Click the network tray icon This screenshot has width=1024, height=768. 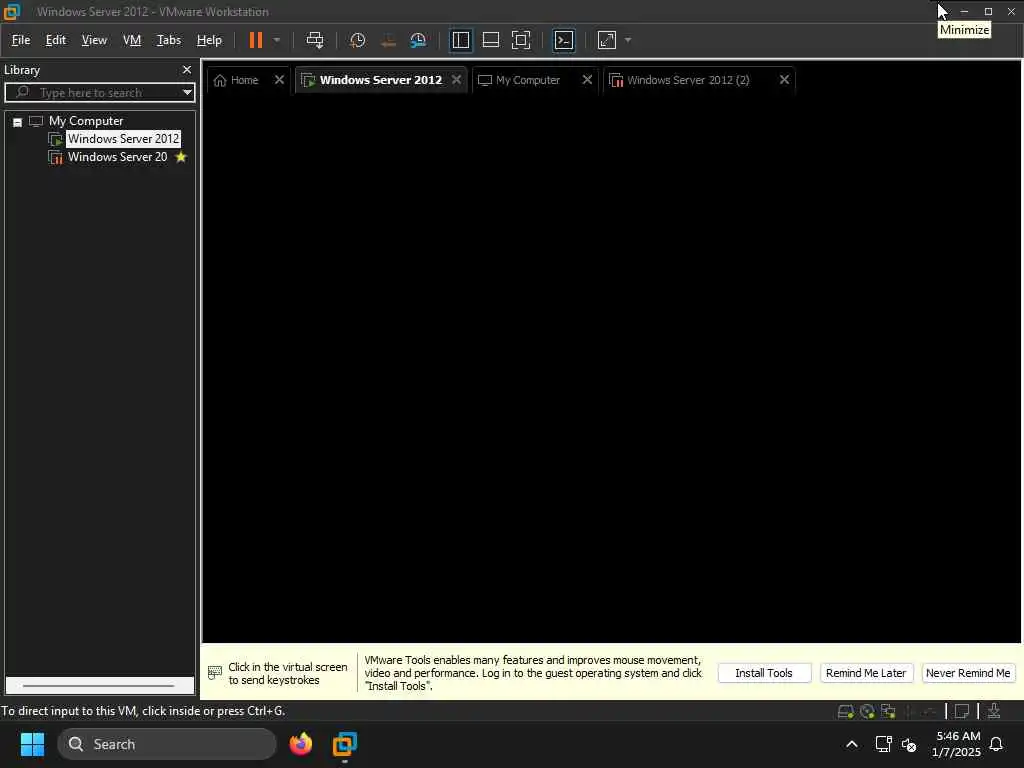[x=884, y=744]
